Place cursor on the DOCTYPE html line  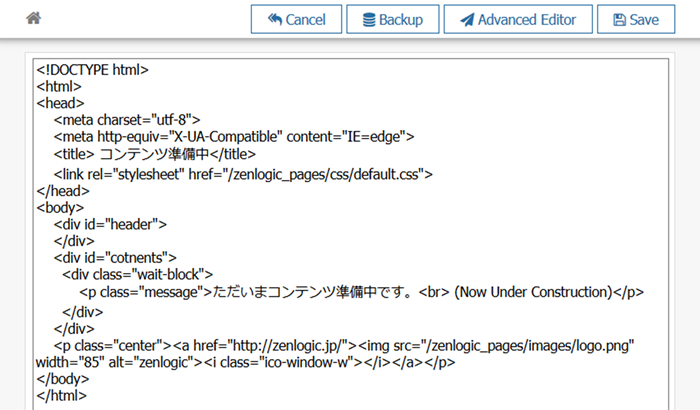(x=92, y=70)
